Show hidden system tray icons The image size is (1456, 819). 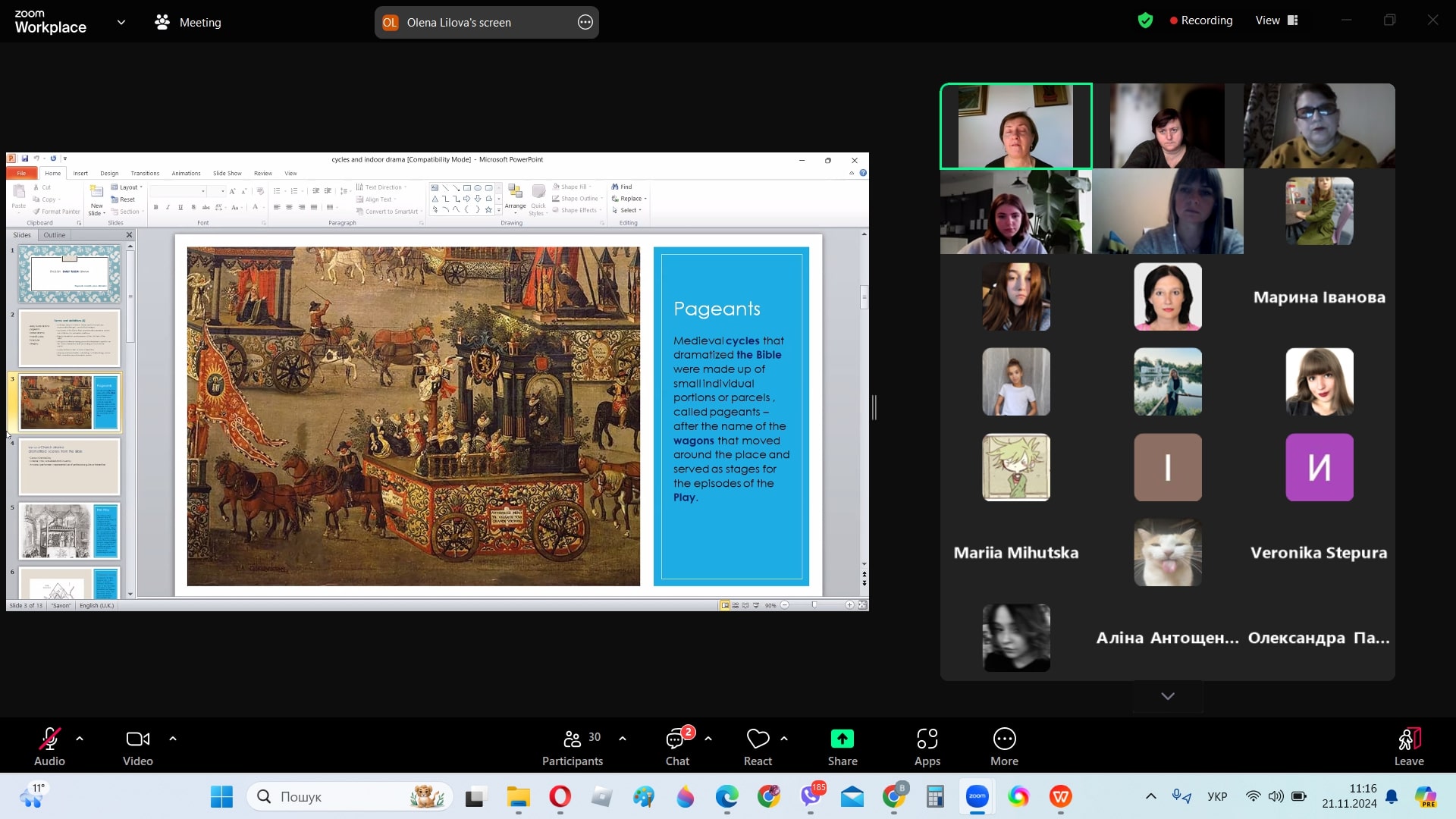pyautogui.click(x=1150, y=796)
